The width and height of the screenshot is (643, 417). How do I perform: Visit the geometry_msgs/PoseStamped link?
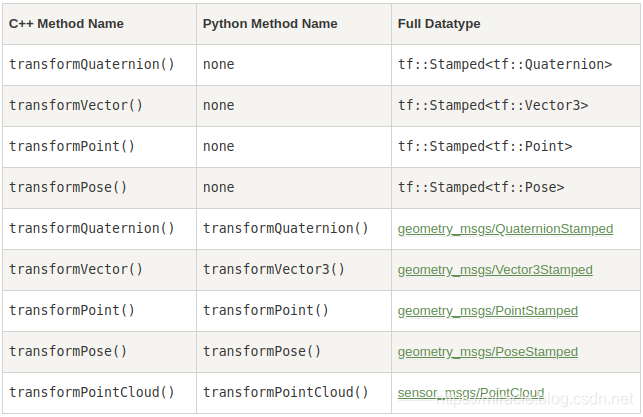[487, 352]
